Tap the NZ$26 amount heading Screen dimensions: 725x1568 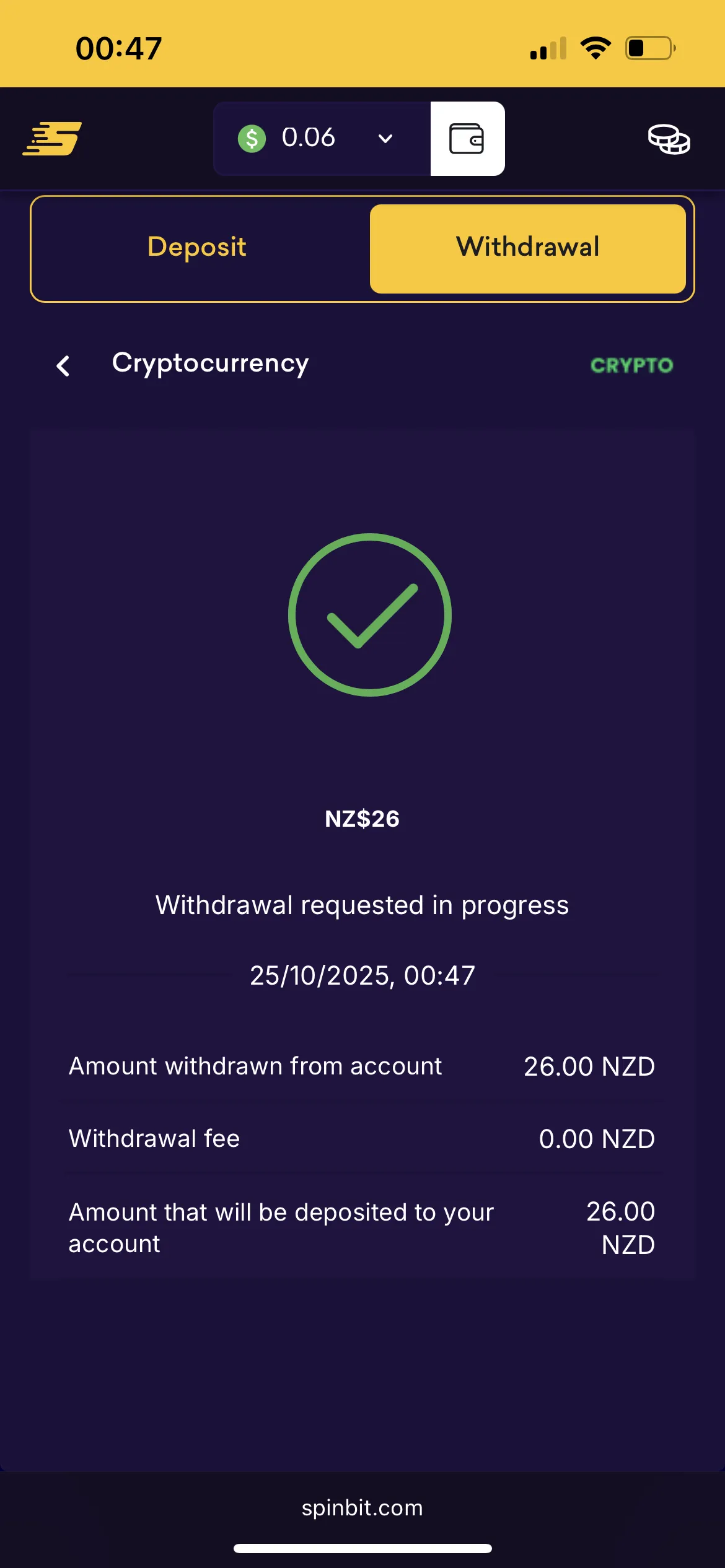362,819
